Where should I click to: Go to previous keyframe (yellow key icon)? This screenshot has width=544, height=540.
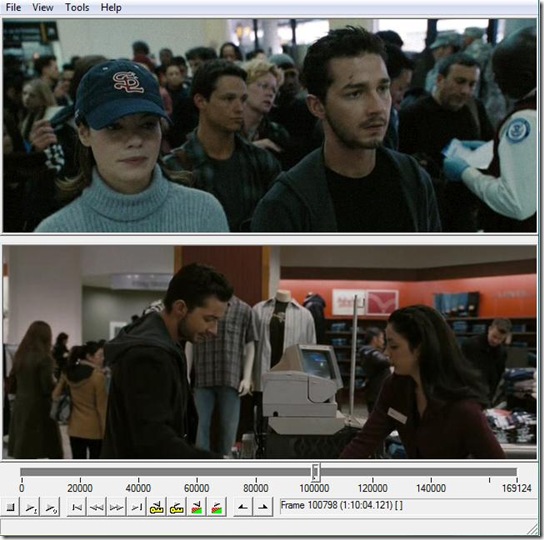point(156,507)
